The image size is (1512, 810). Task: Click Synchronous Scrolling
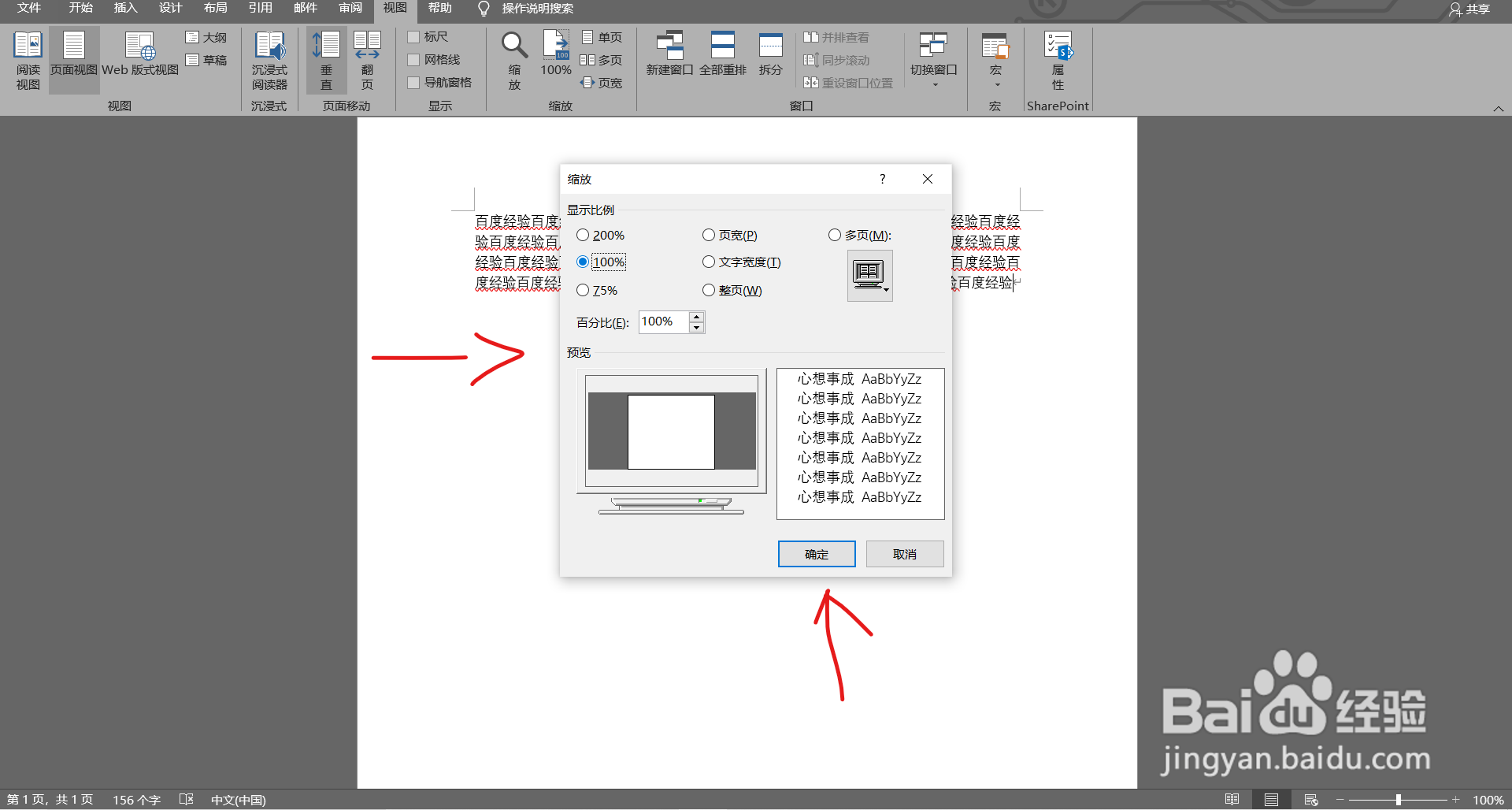(836, 60)
